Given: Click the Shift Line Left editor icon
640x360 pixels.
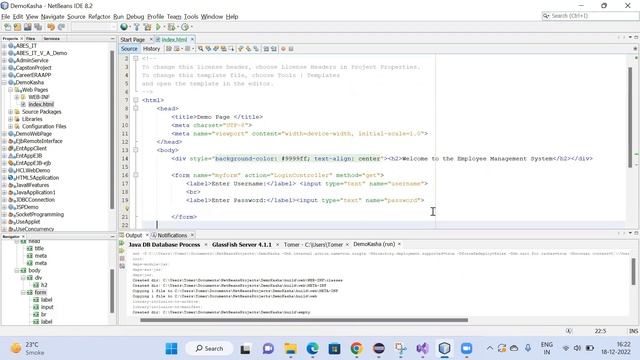Looking at the screenshot, I should 266,49.
